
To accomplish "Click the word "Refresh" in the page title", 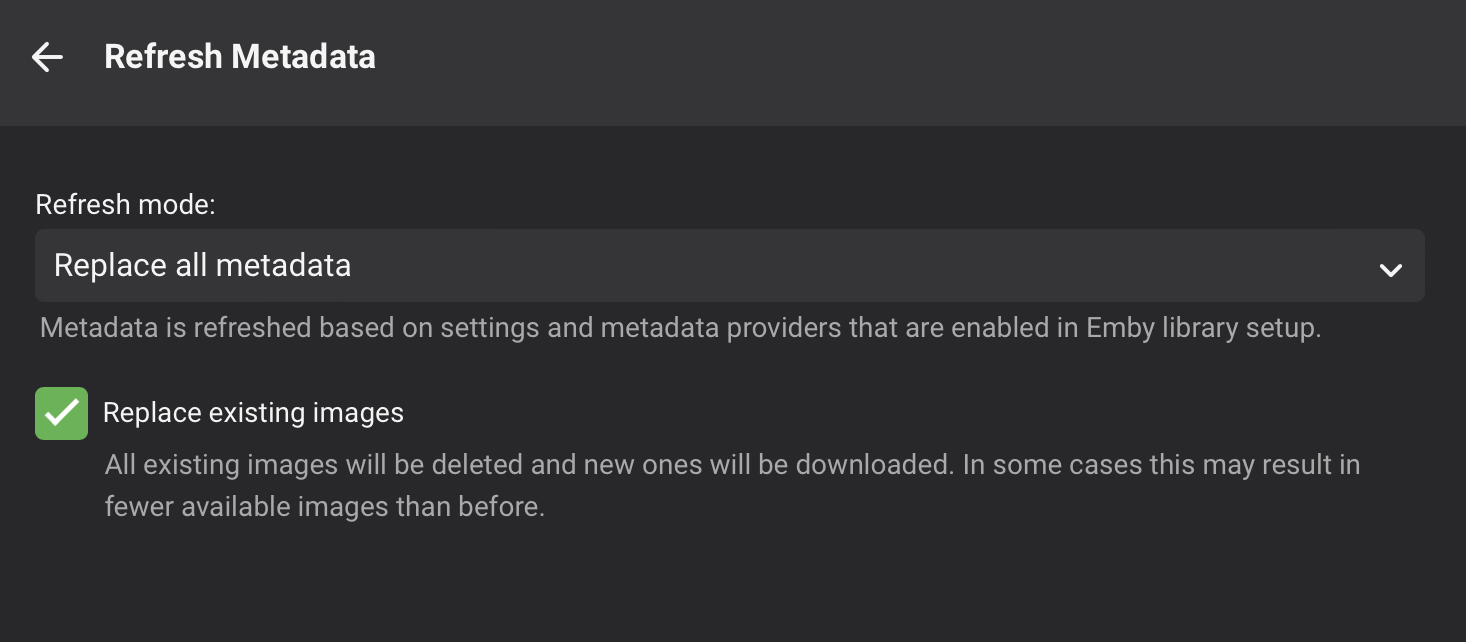I will [163, 57].
